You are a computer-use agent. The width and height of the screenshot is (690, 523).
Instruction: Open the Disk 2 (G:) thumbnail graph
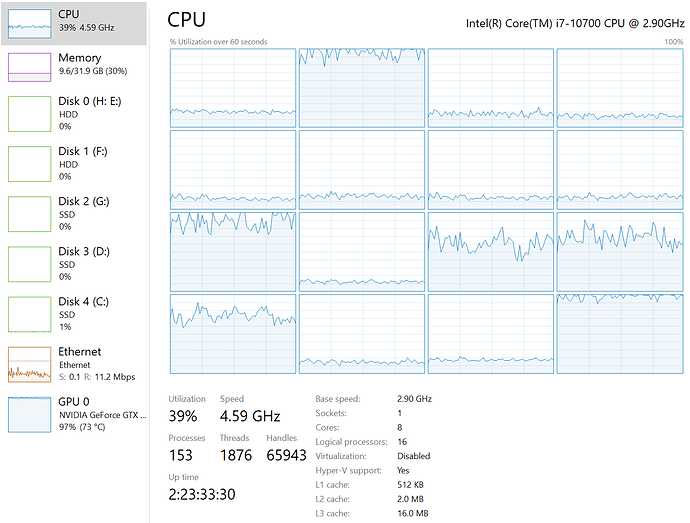[x=29, y=214]
